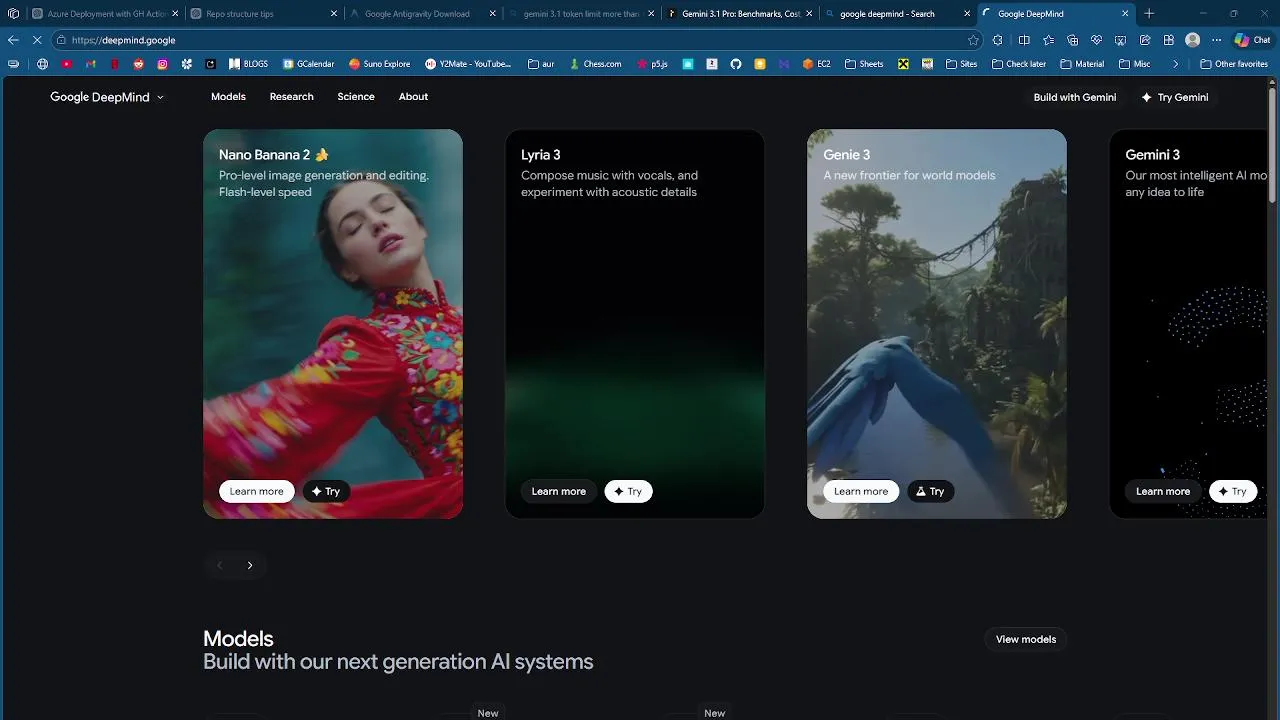Open the Reddit bookmark icon
1280x720 pixels.
click(x=138, y=64)
